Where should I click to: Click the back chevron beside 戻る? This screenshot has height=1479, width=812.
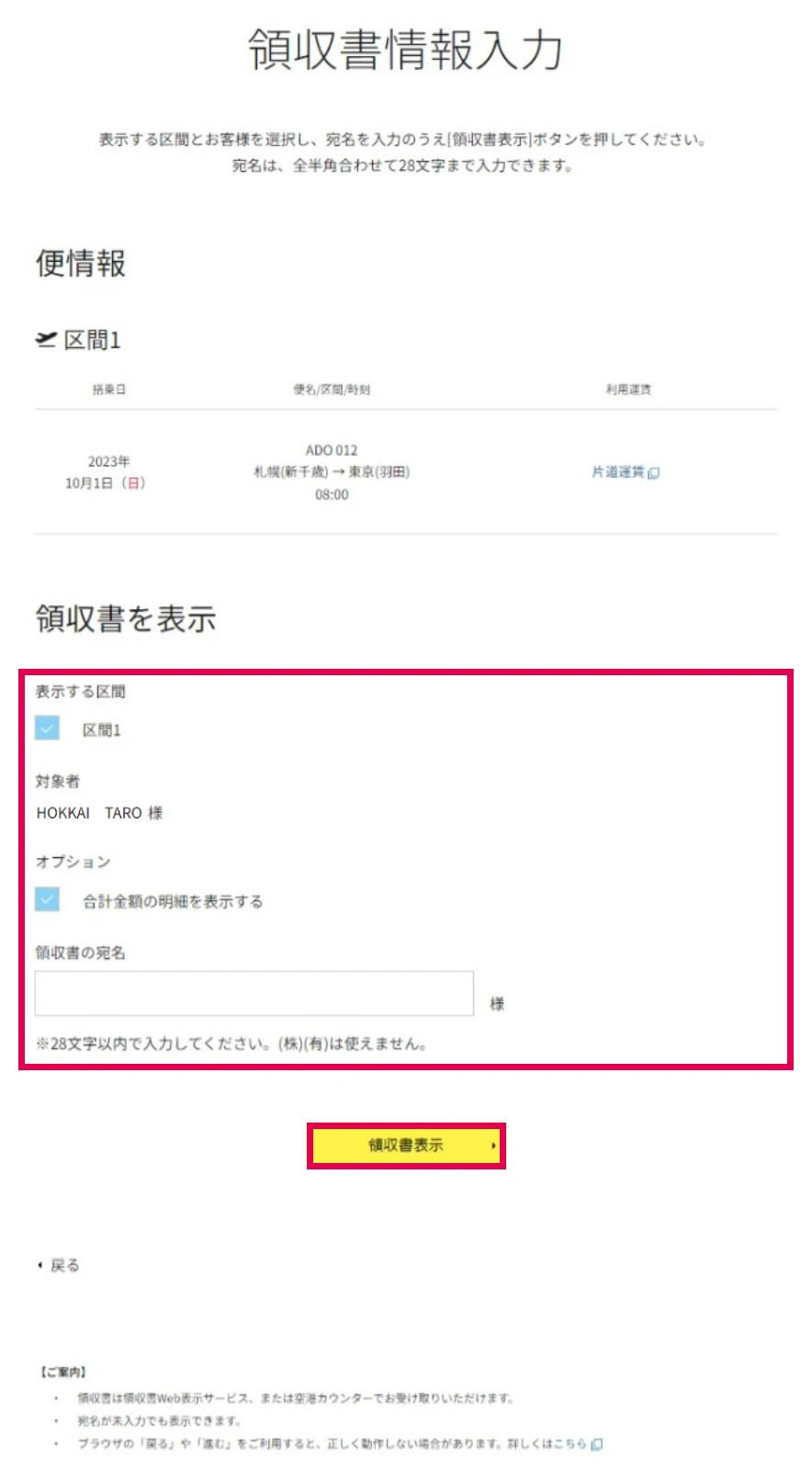pyautogui.click(x=39, y=1265)
